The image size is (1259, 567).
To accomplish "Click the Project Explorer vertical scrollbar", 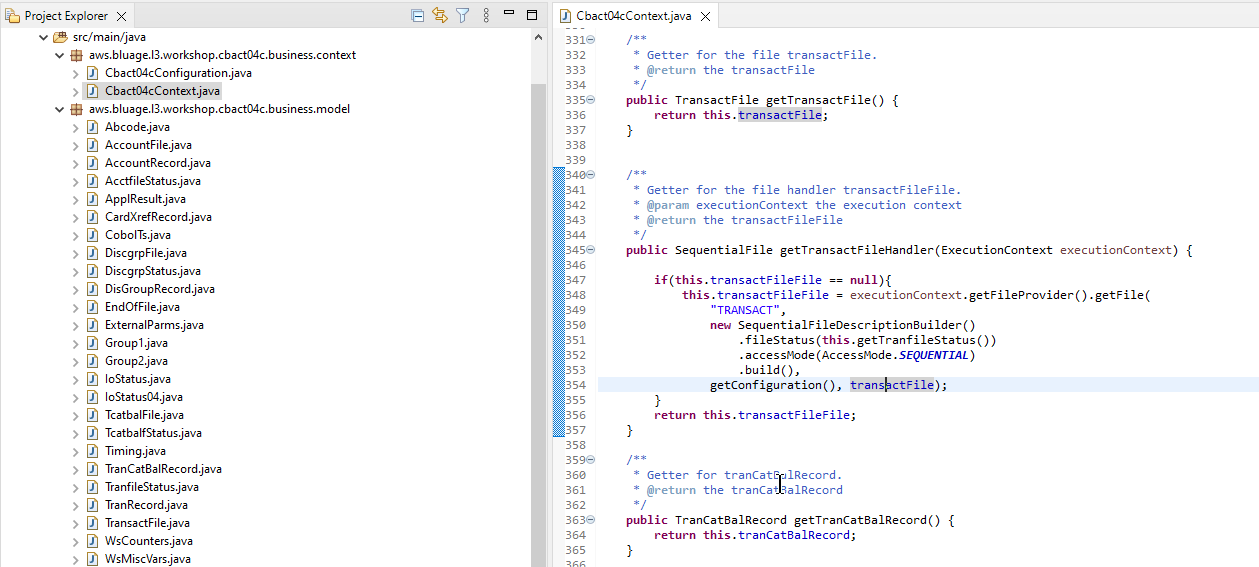I will click(539, 300).
